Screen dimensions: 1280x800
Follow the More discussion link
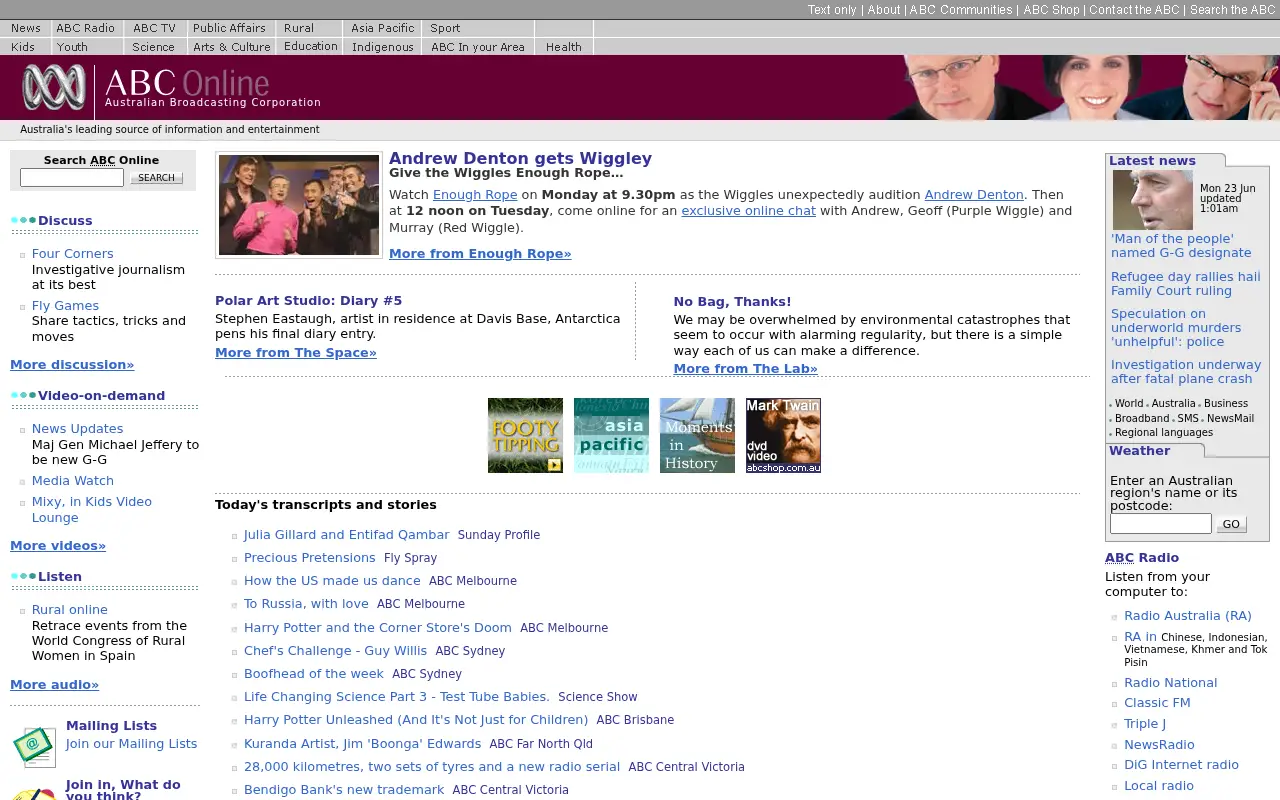click(72, 365)
